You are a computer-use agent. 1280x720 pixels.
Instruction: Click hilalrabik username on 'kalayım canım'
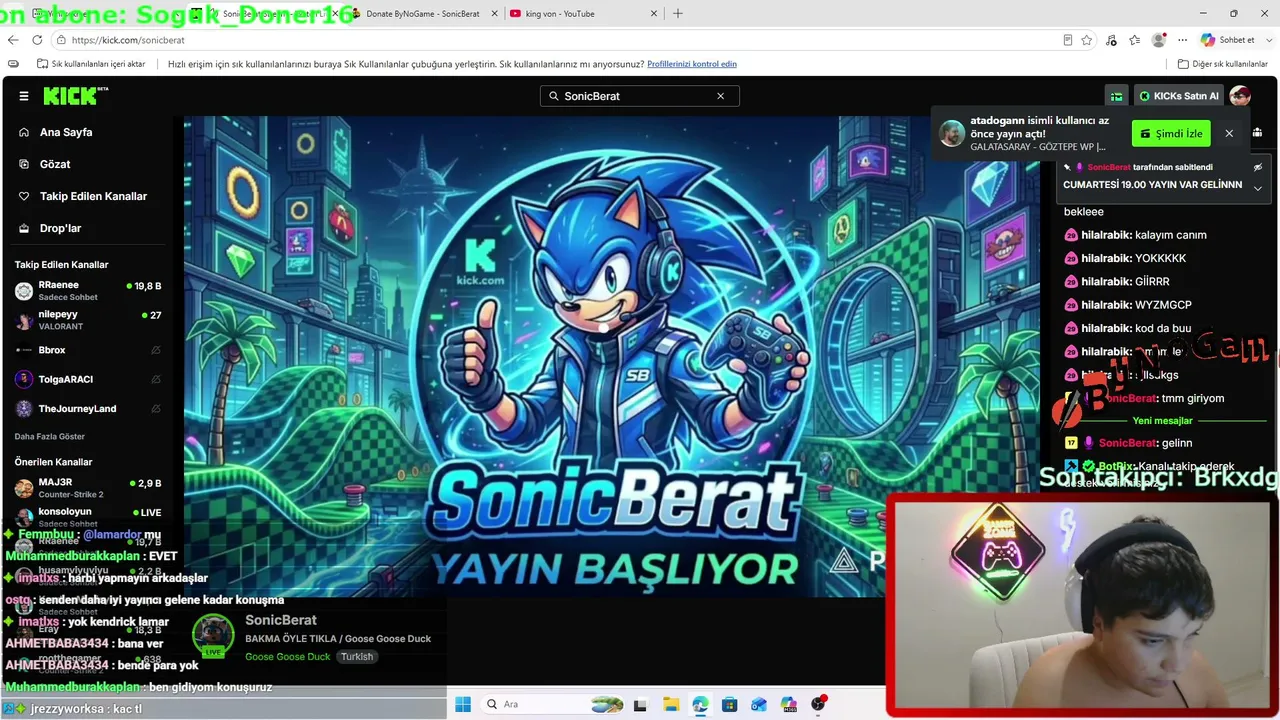coord(1105,235)
